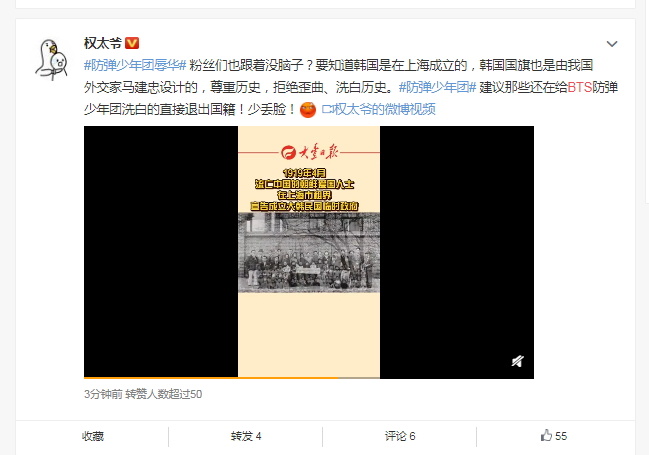Click 收藏 to favorite the post
Viewport: 649px width, 455px height.
[93, 436]
